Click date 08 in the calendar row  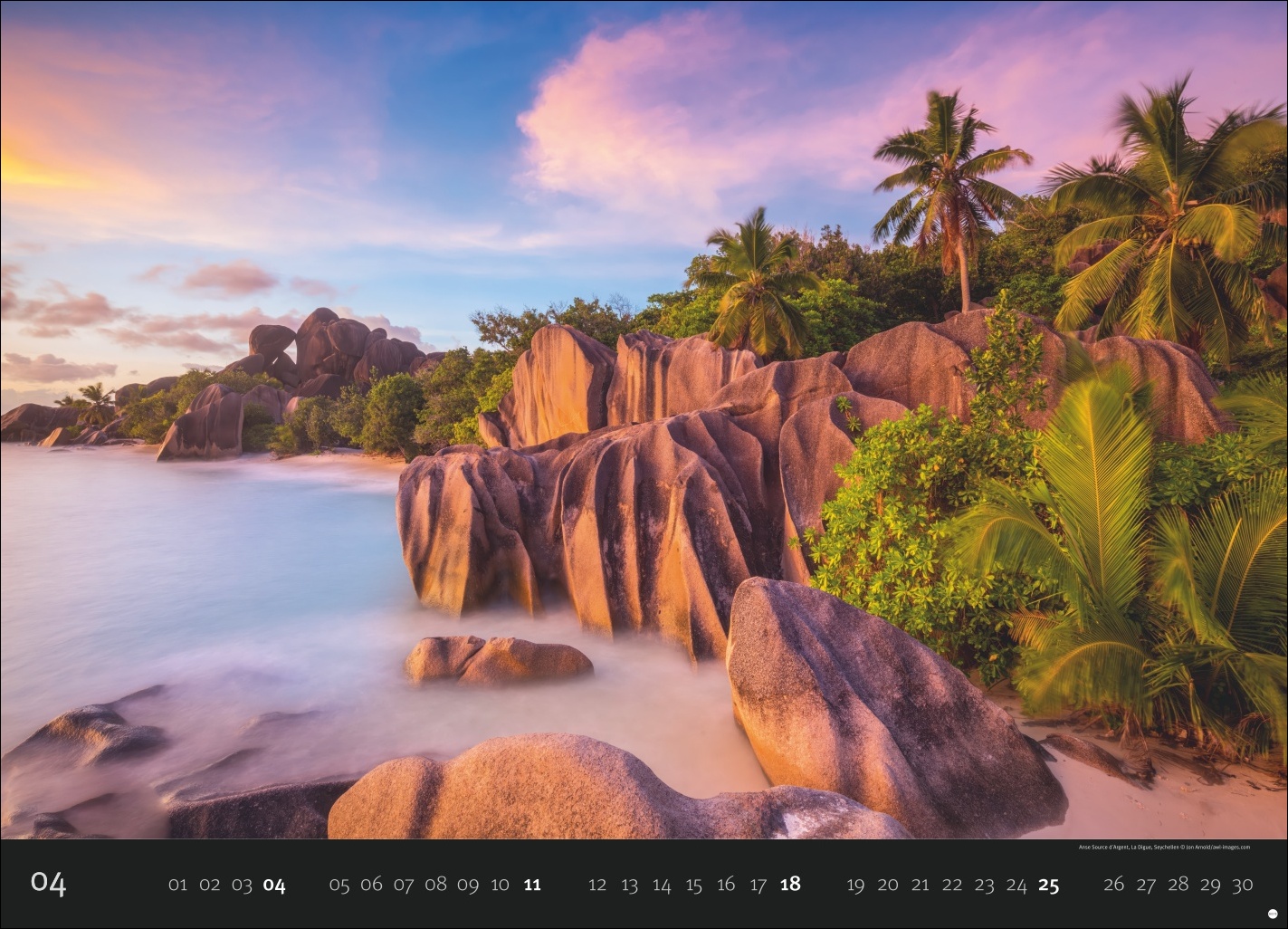pyautogui.click(x=435, y=885)
